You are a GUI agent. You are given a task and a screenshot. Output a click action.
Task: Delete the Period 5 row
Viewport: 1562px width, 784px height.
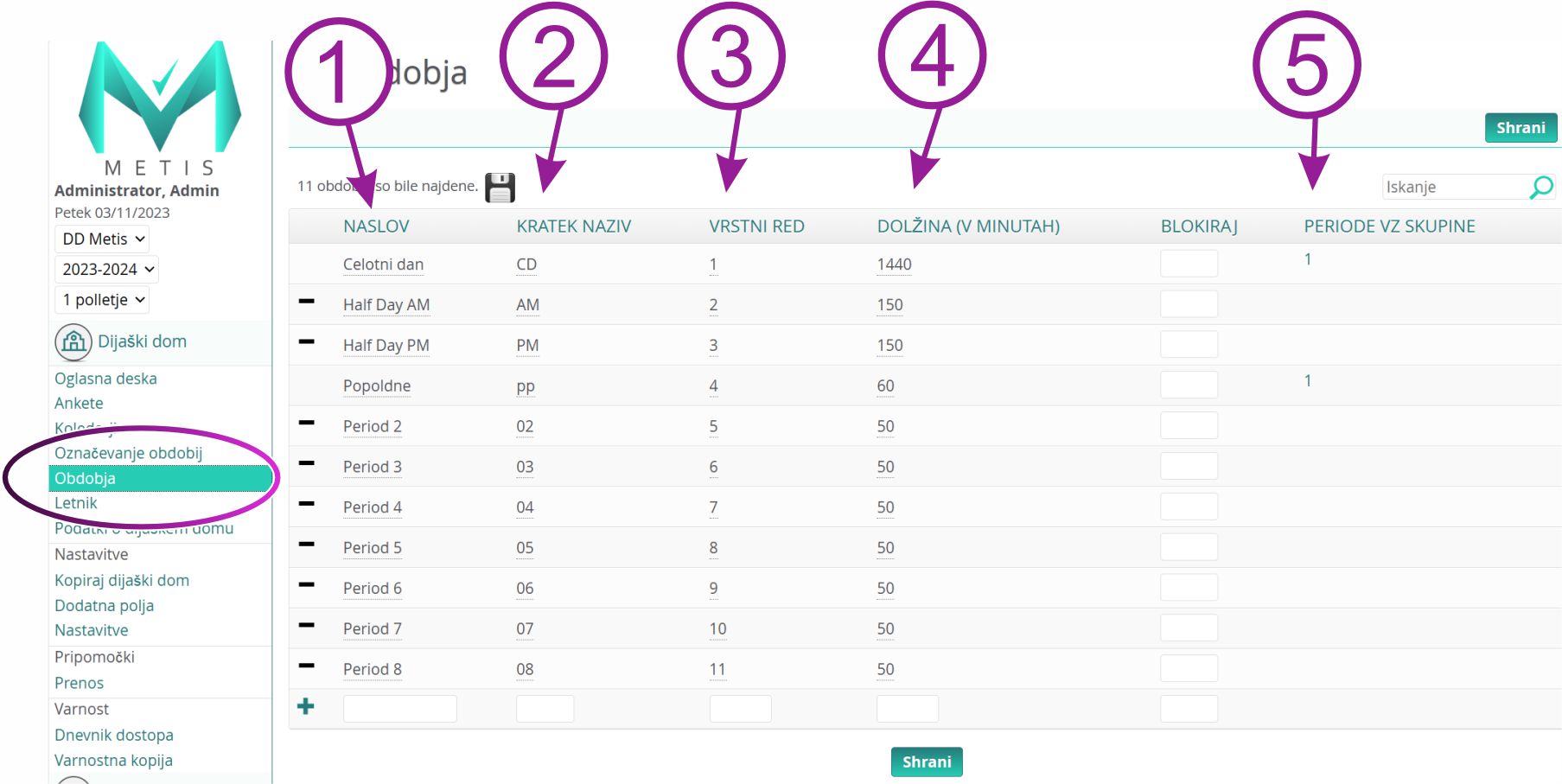(306, 545)
